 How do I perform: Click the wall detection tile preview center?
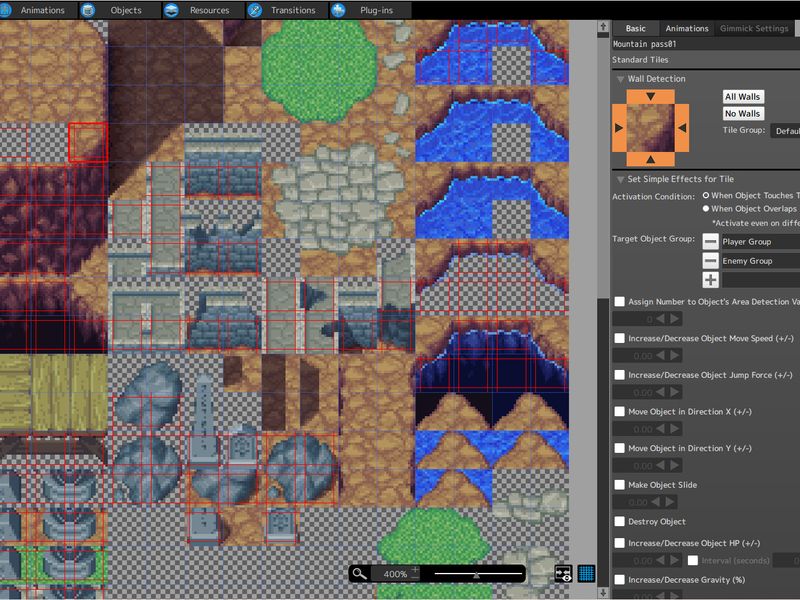click(x=651, y=128)
